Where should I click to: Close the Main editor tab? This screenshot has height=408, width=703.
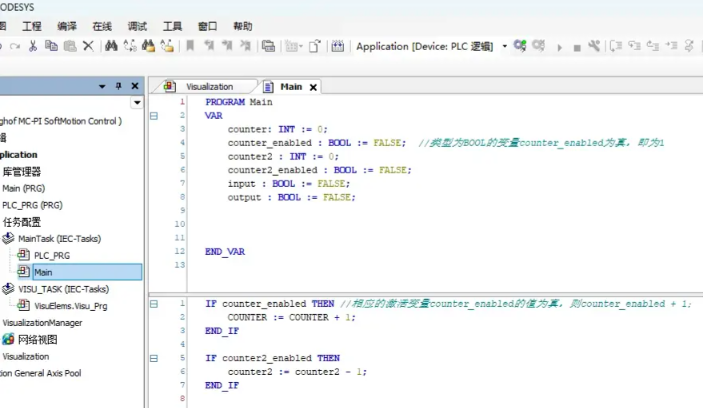coord(313,87)
